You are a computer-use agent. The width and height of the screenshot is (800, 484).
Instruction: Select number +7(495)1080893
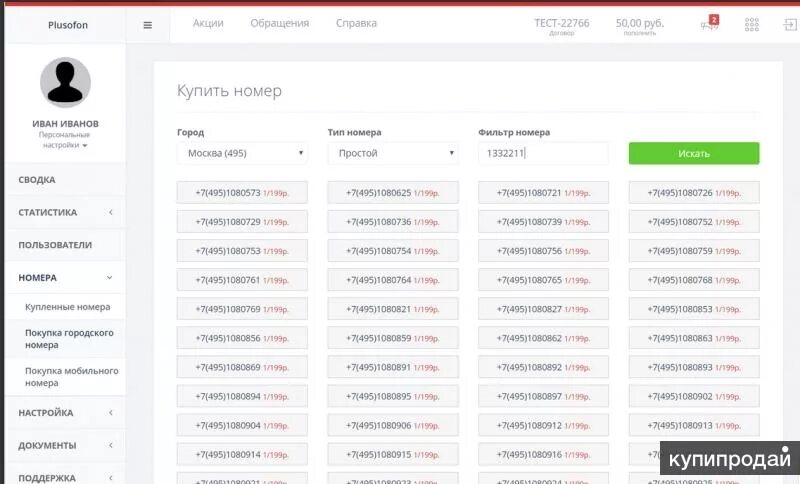(x=694, y=367)
